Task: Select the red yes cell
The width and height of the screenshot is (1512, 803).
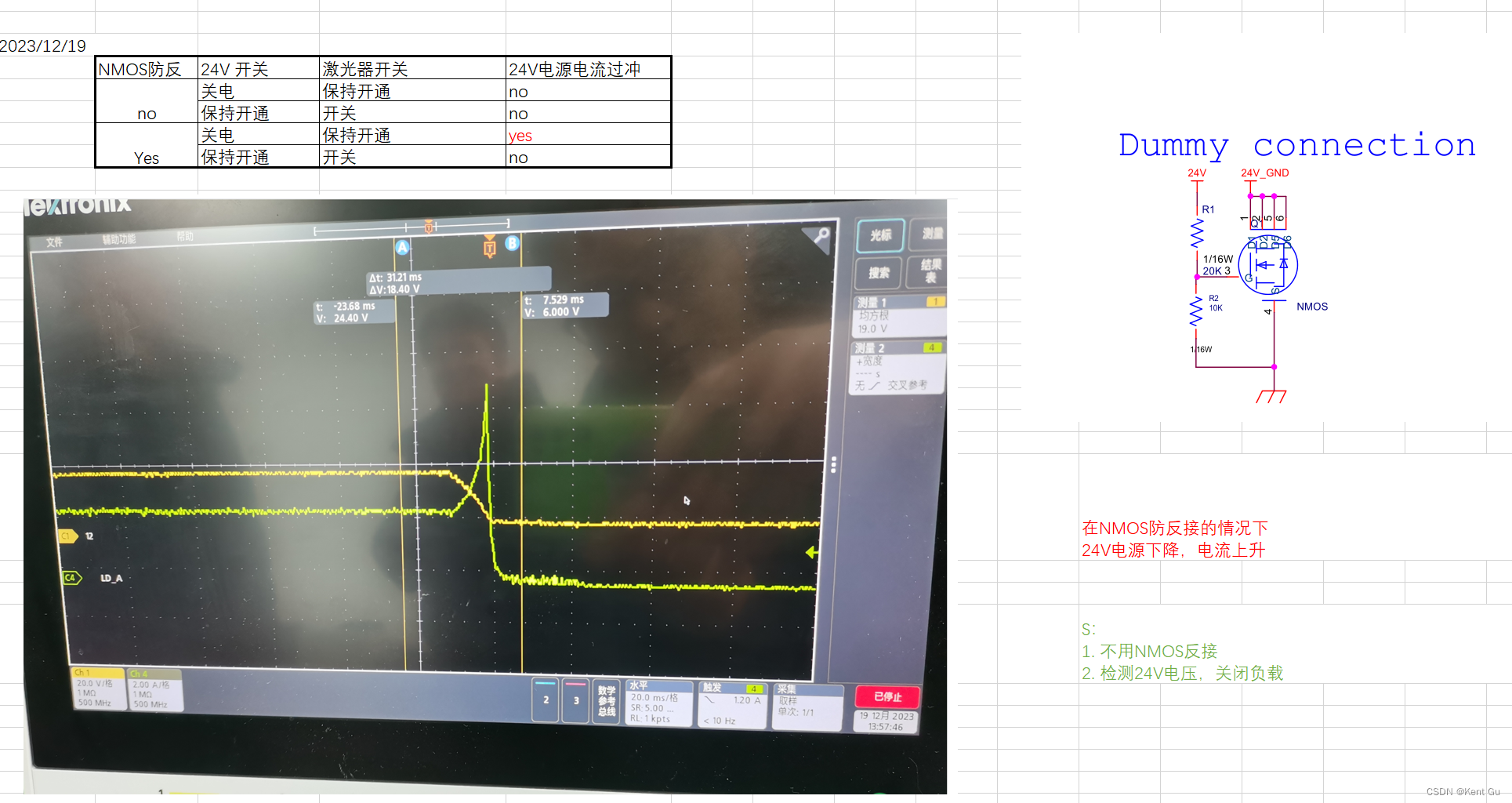Action: click(588, 135)
